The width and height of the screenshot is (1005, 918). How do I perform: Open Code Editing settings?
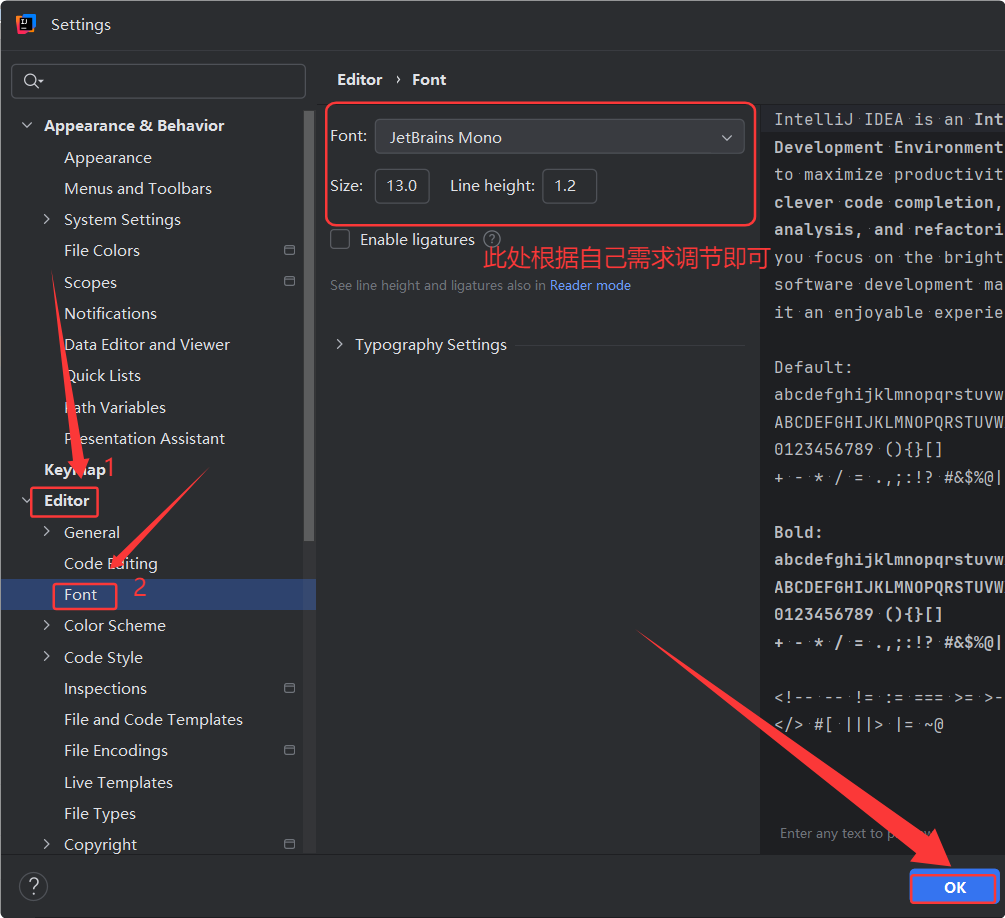(110, 563)
